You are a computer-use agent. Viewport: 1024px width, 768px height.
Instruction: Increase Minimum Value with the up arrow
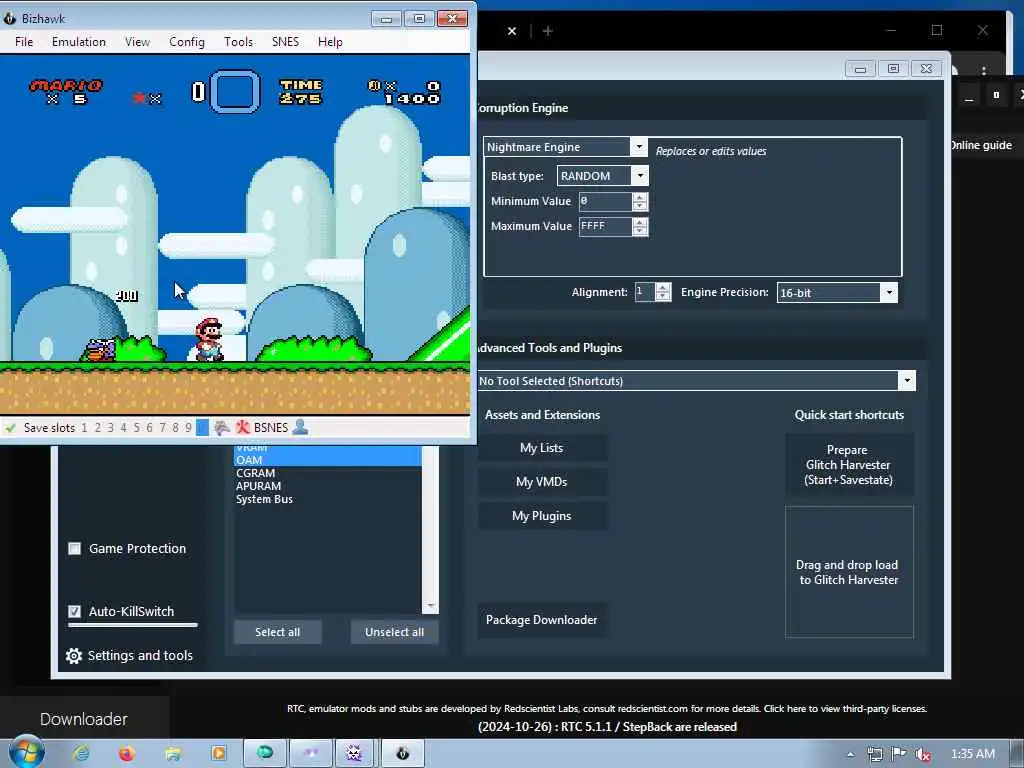click(640, 197)
